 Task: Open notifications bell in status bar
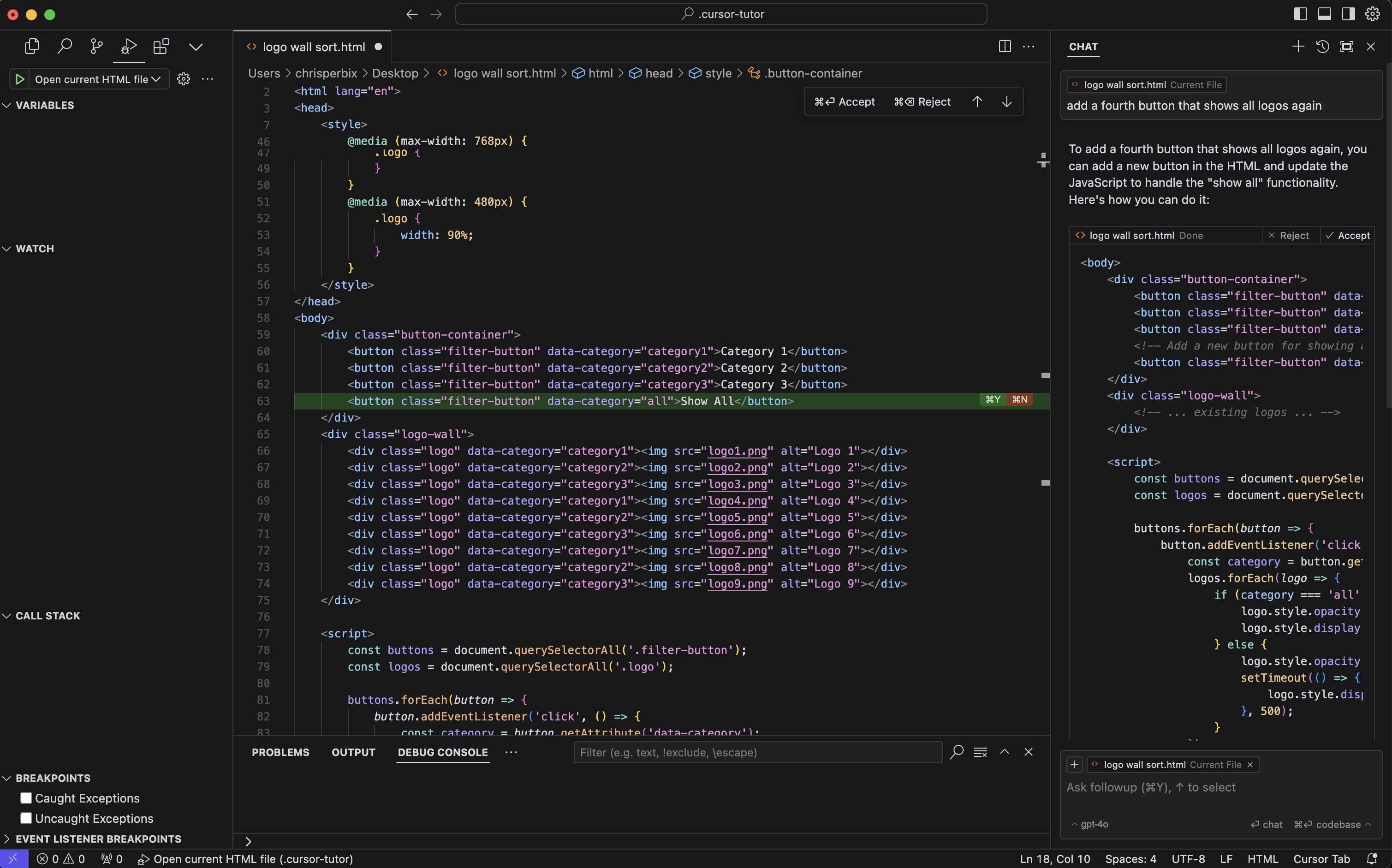click(x=1373, y=859)
